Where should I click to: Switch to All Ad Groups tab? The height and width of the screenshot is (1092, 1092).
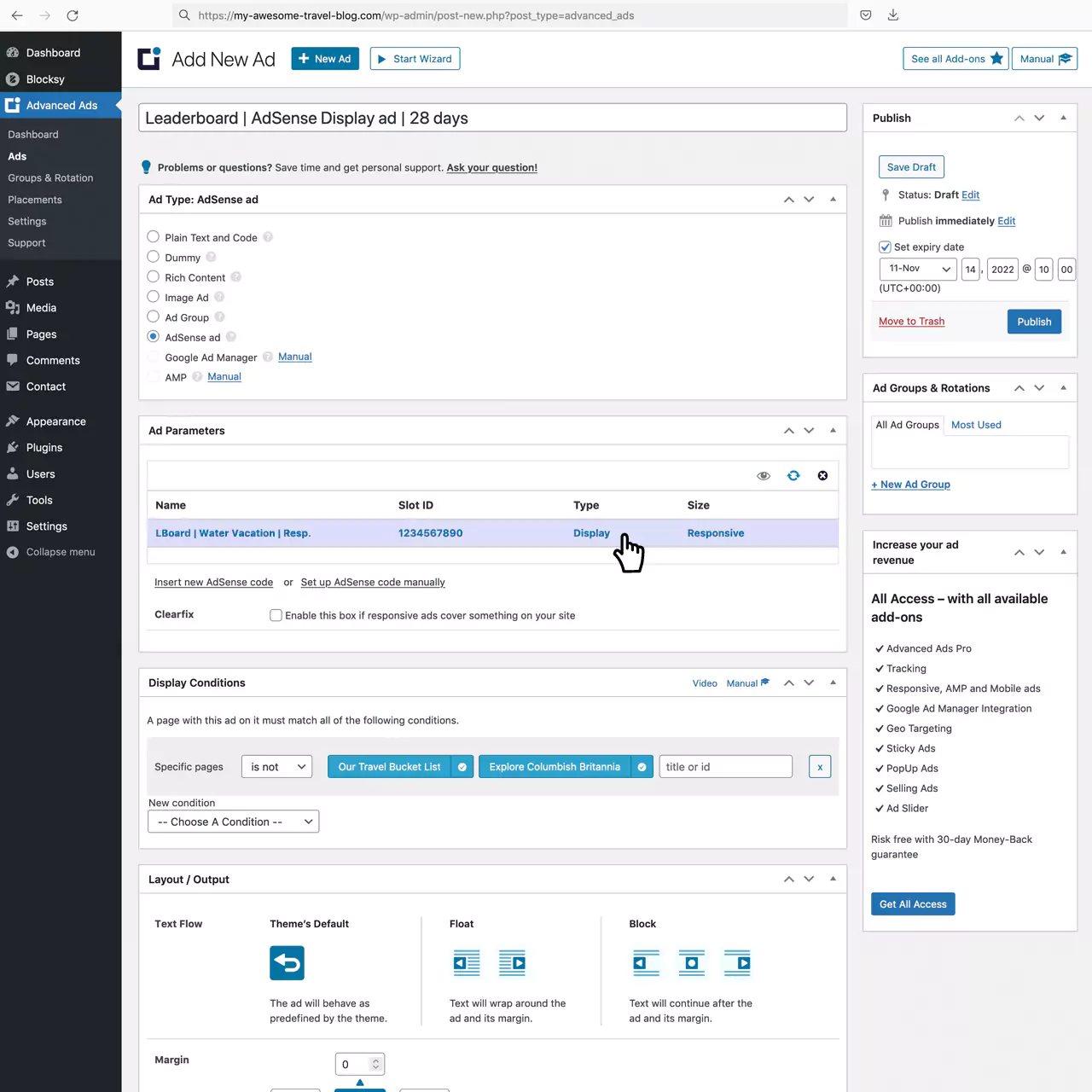[x=907, y=425]
